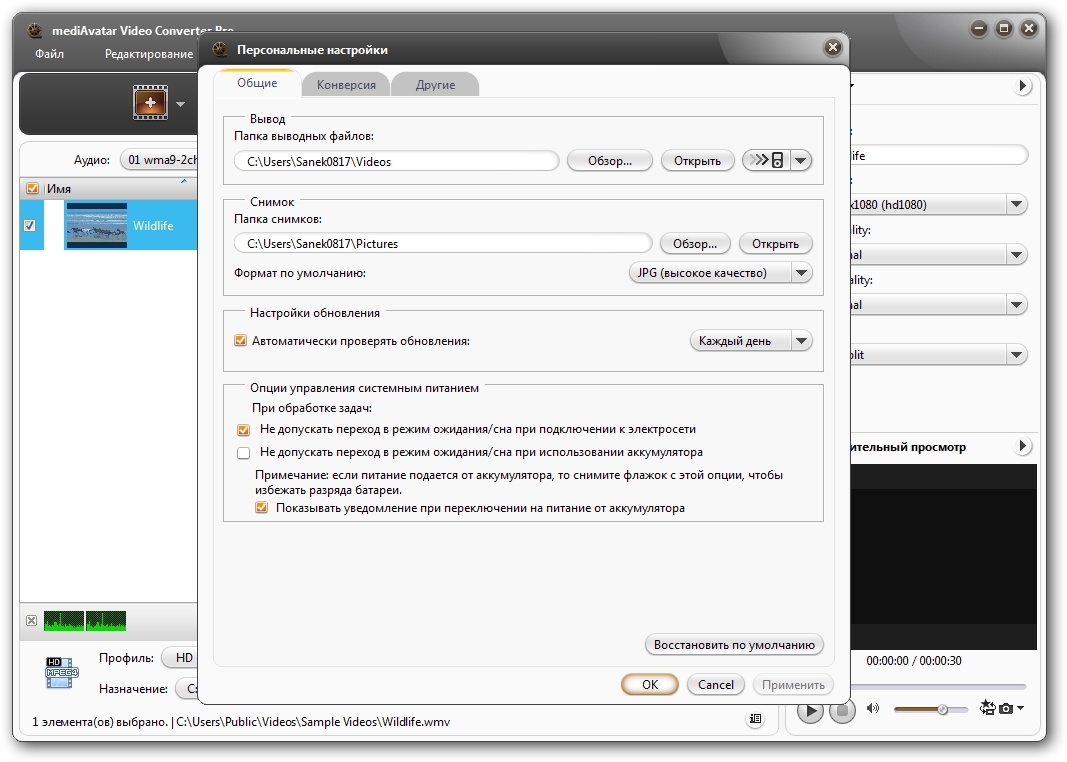The height and width of the screenshot is (762, 1067).
Task: Click Восстановить по умолчанию button
Action: (x=734, y=645)
